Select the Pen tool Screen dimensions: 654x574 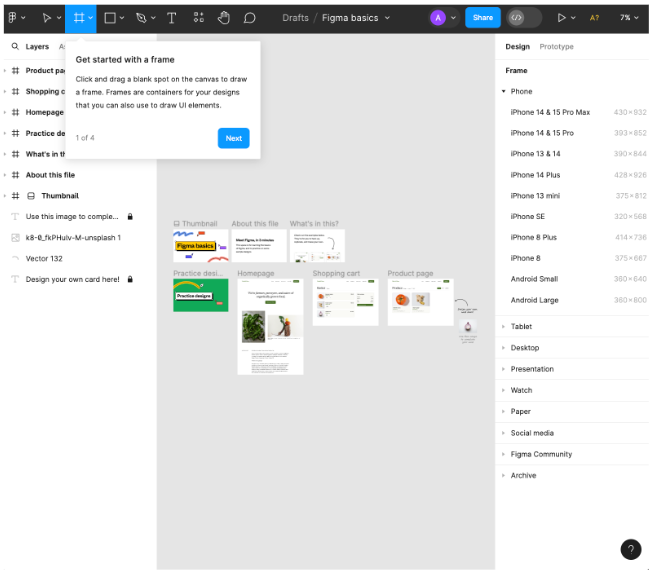pyautogui.click(x=141, y=18)
